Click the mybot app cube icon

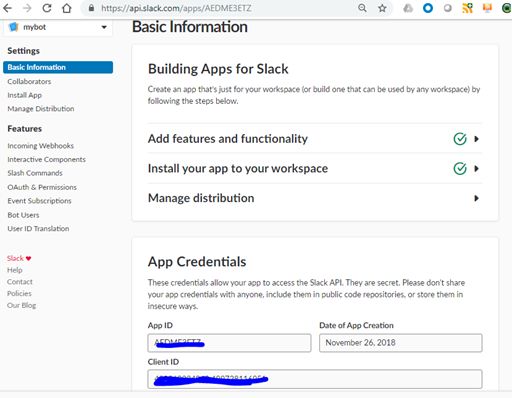(x=13, y=27)
